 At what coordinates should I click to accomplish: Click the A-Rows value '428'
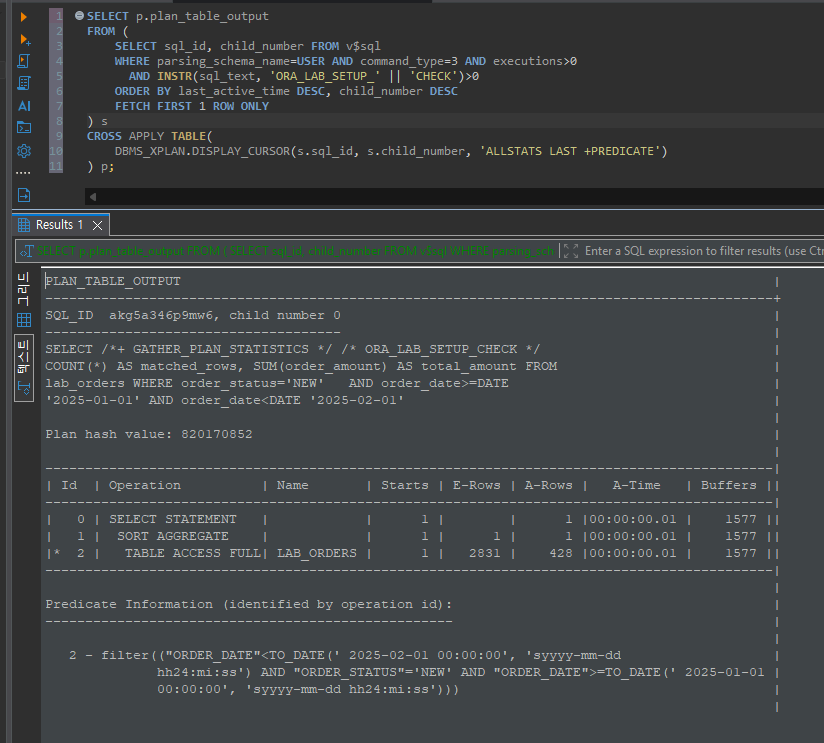(x=560, y=553)
